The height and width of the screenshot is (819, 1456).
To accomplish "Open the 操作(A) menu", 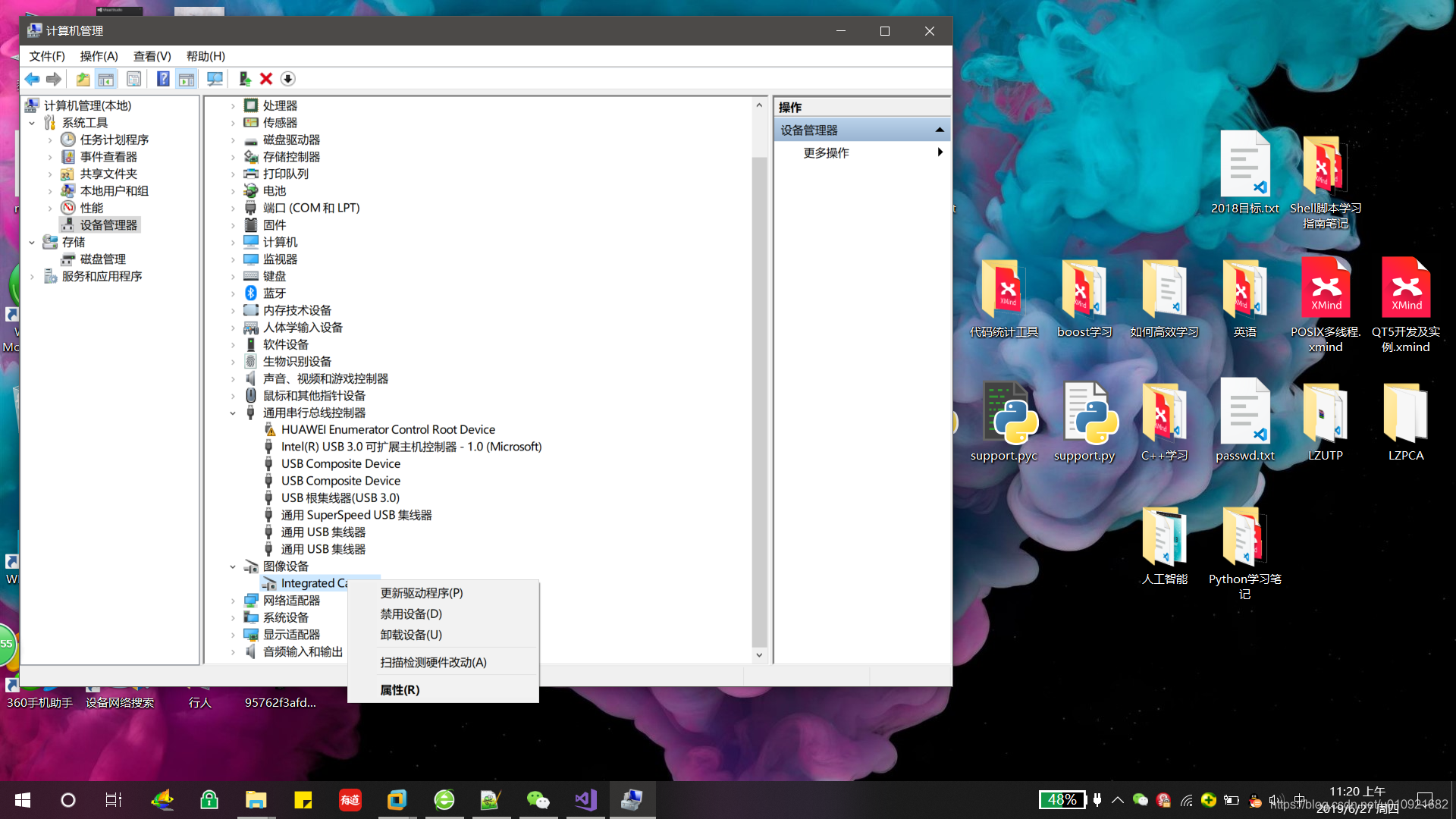I will click(x=99, y=56).
